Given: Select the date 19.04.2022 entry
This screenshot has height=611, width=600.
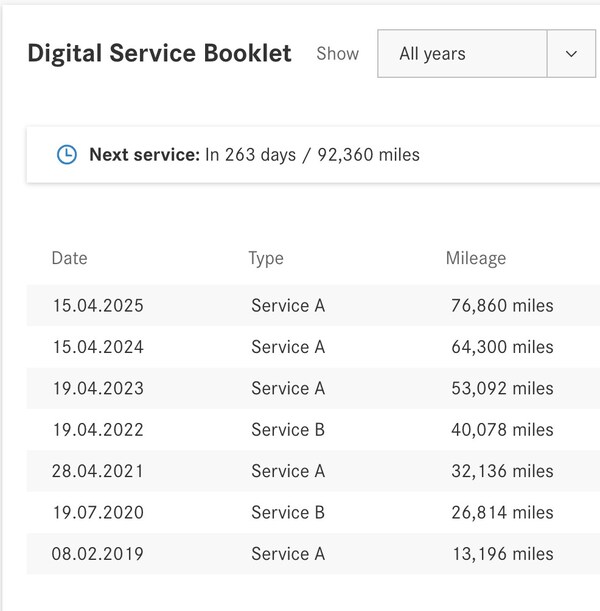Looking at the screenshot, I should (98, 430).
